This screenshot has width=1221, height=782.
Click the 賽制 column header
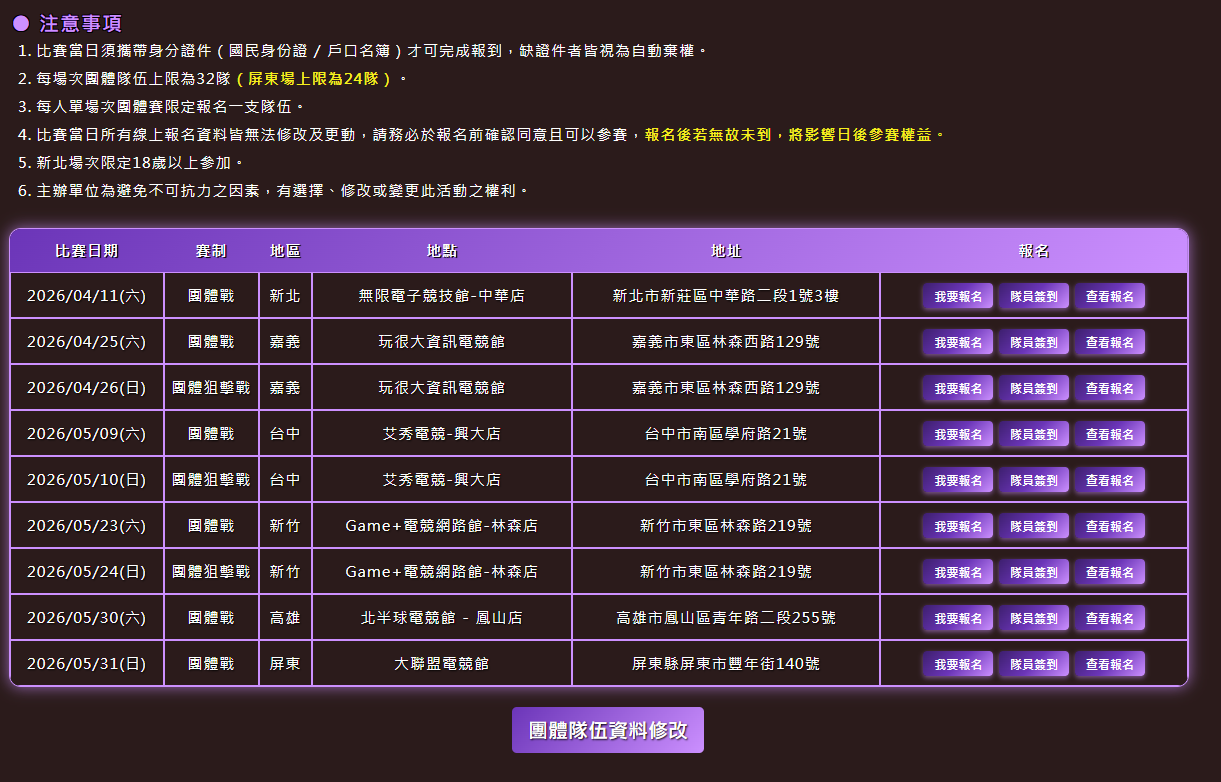pos(211,251)
